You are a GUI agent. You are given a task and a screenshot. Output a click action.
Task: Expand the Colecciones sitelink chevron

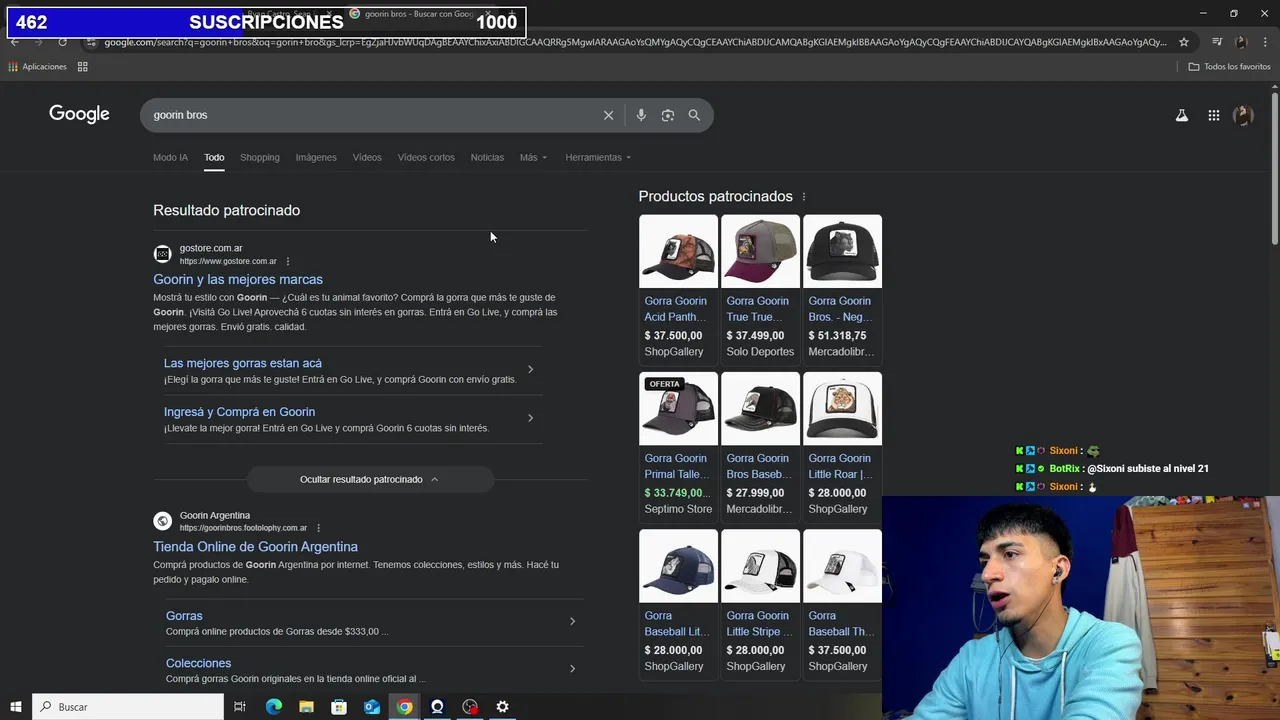point(572,669)
